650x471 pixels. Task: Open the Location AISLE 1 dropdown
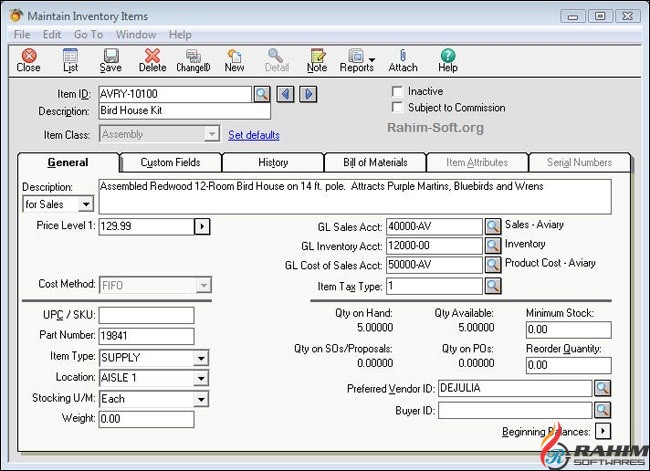click(x=202, y=378)
